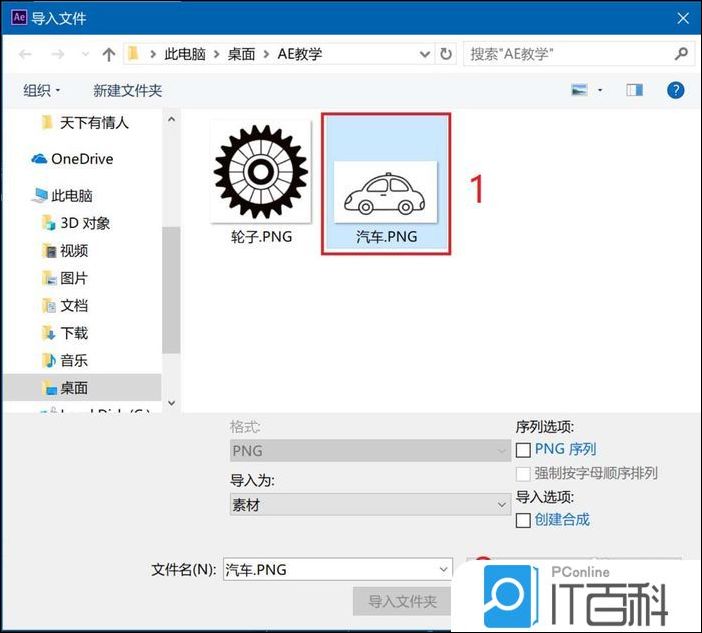Toggle 强制按字母顺序排列 checkbox
The height and width of the screenshot is (633, 702).
pos(523,474)
